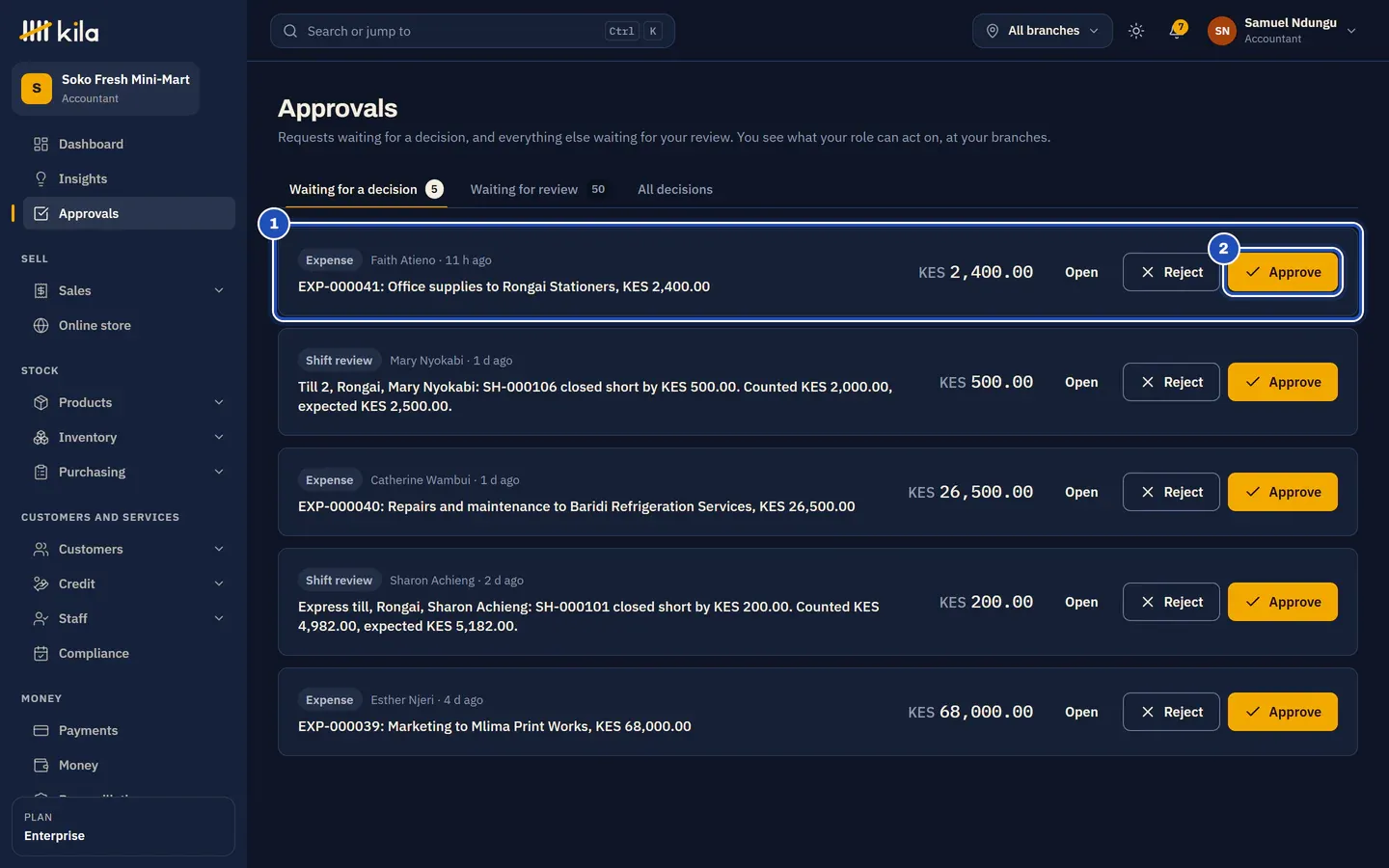Click the Customers people icon
The image size is (1389, 868).
(41, 549)
